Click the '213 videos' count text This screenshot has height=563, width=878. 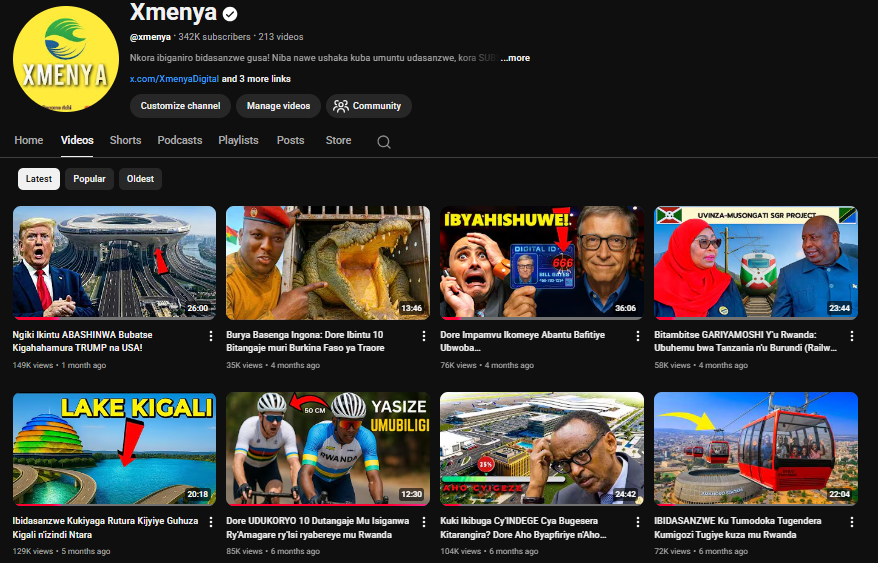(x=281, y=37)
